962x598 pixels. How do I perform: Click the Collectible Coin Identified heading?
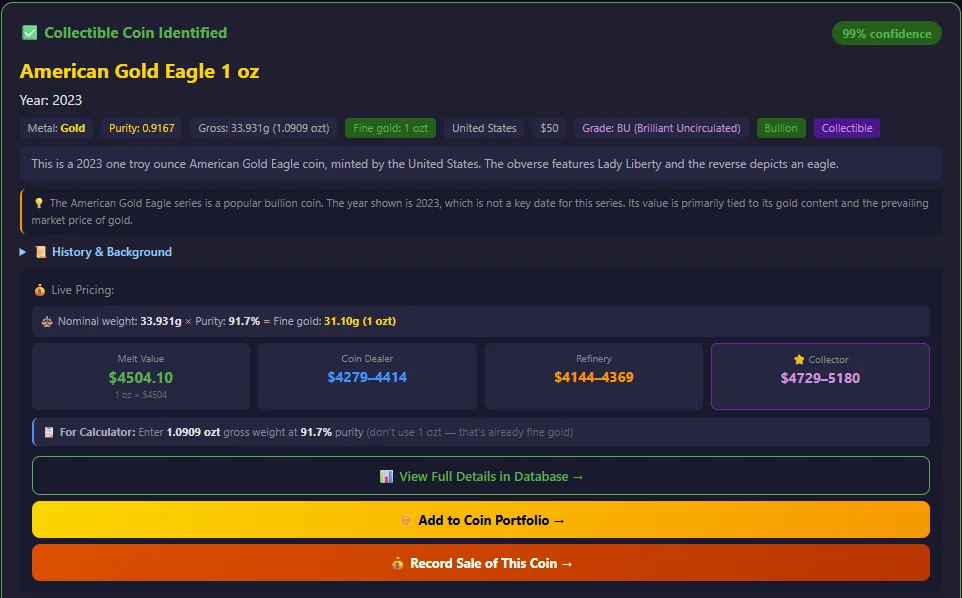(x=136, y=33)
